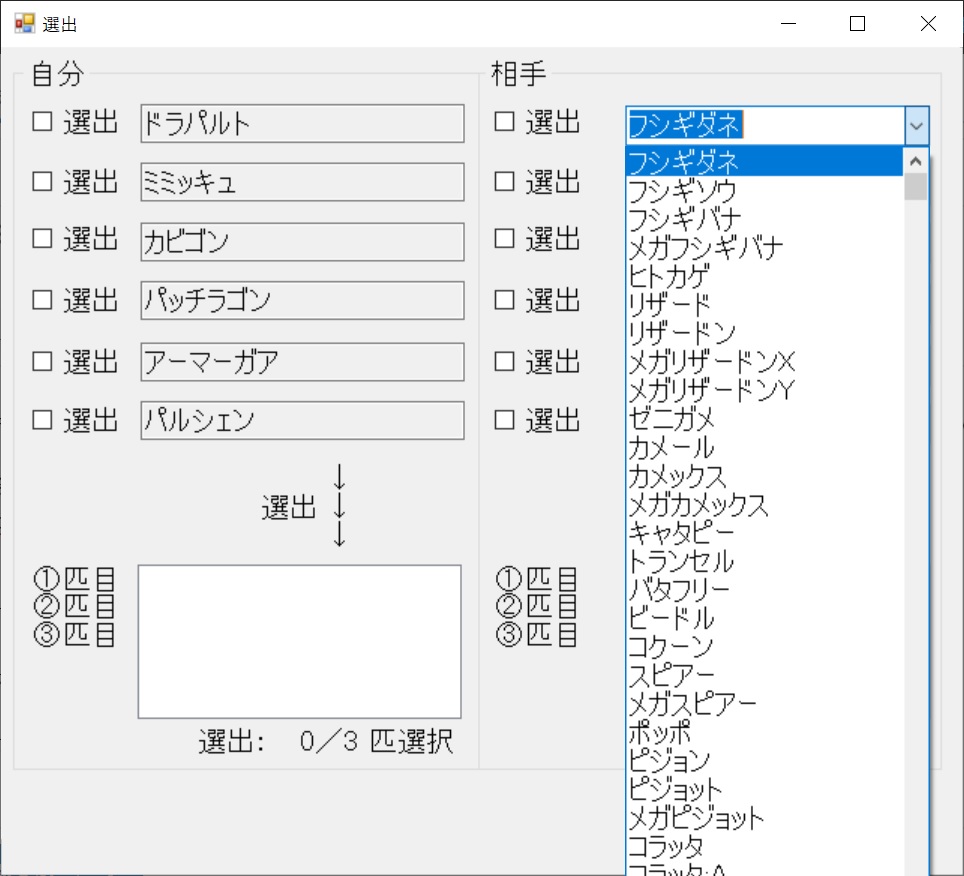This screenshot has width=964, height=876.
Task: Check second 選出 box under 相手
Action: pos(504,181)
